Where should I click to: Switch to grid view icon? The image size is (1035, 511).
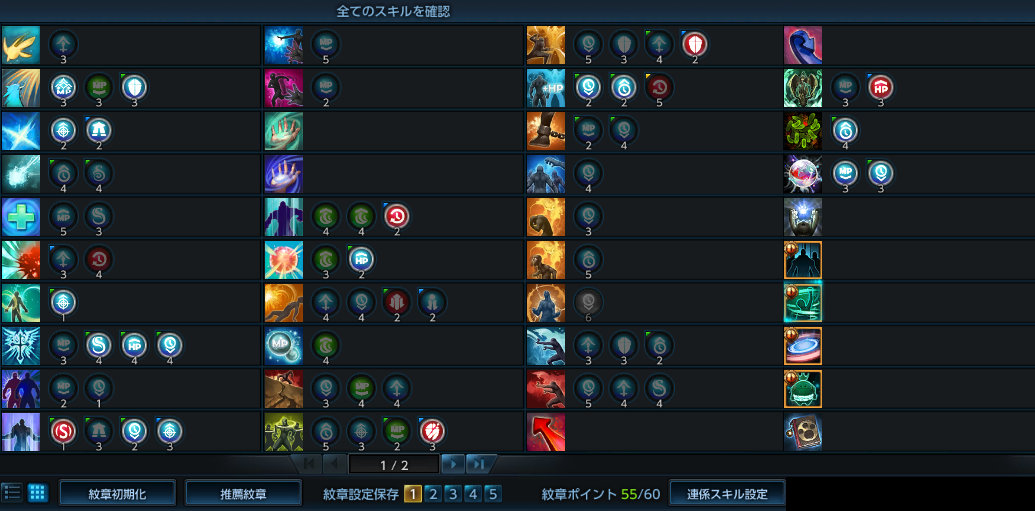pyautogui.click(x=38, y=493)
